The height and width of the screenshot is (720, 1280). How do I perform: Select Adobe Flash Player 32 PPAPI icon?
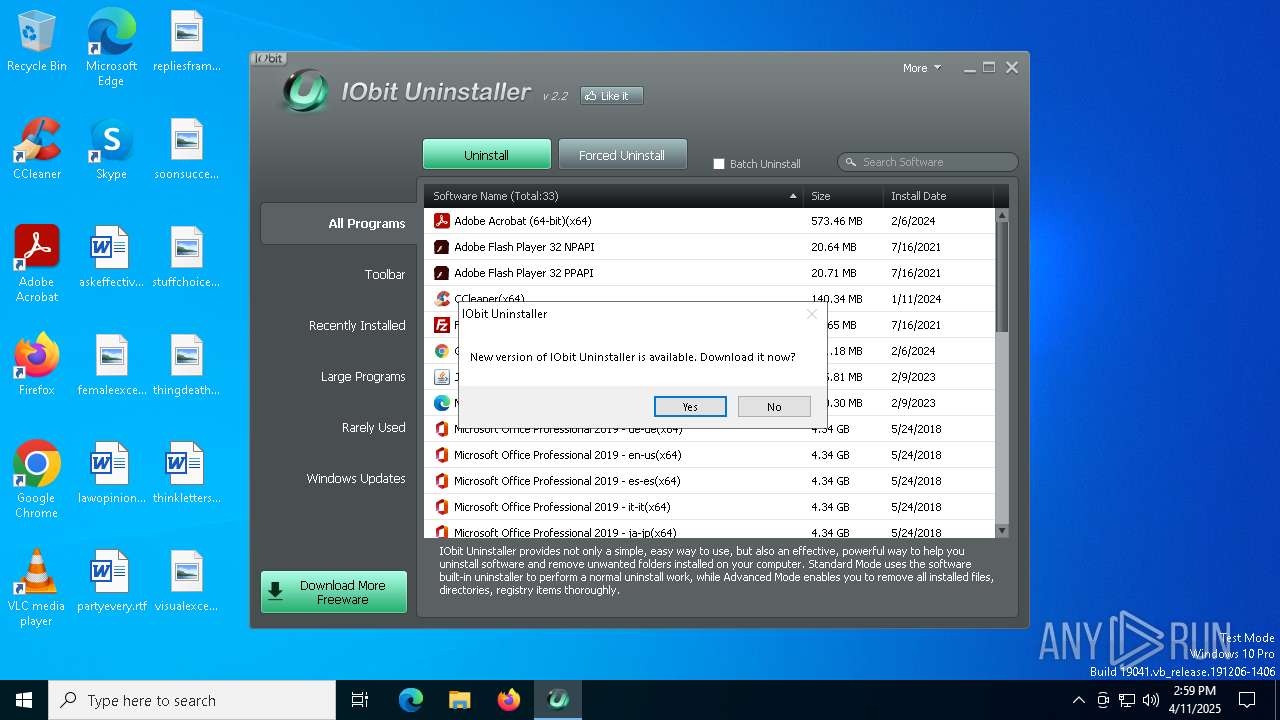click(x=442, y=273)
